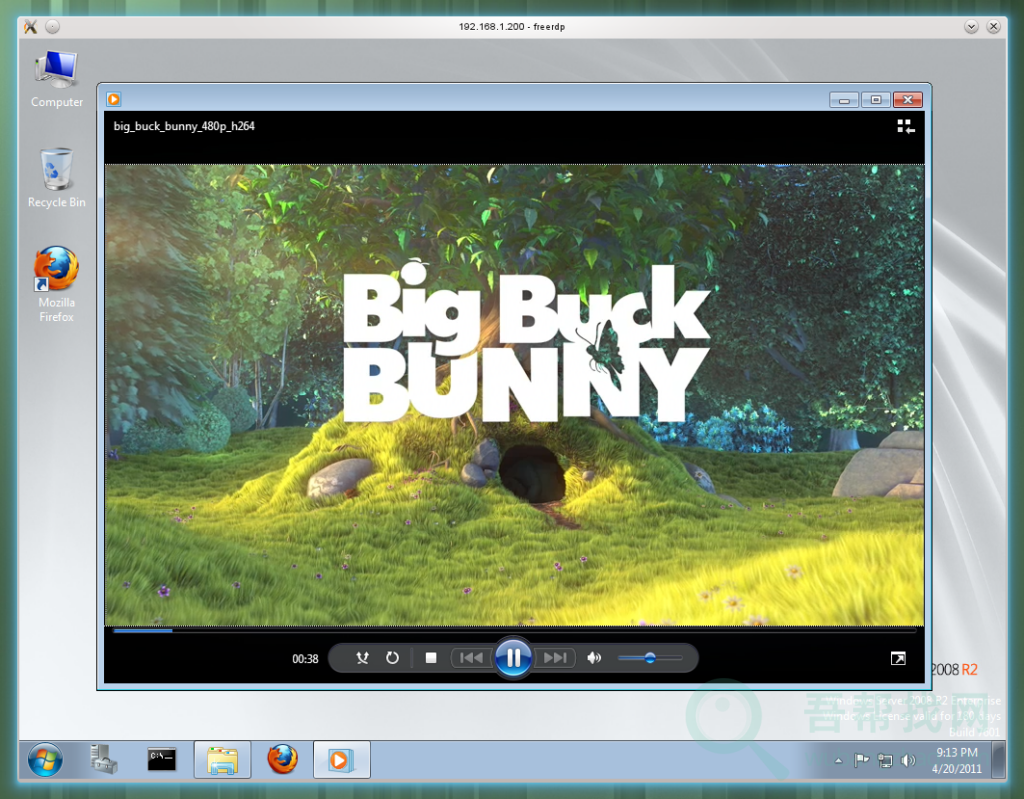The height and width of the screenshot is (799, 1024).
Task: Mute the player's volume
Action: 594,658
